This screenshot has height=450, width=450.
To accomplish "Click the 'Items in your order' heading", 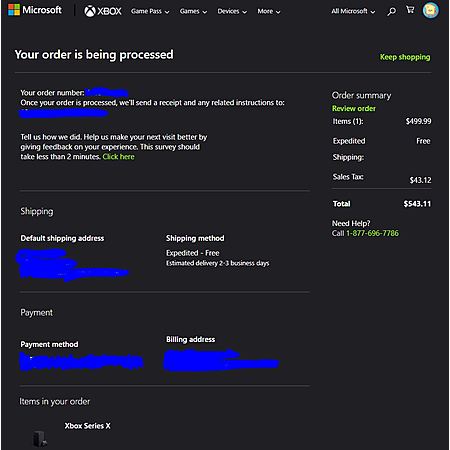I will point(55,401).
